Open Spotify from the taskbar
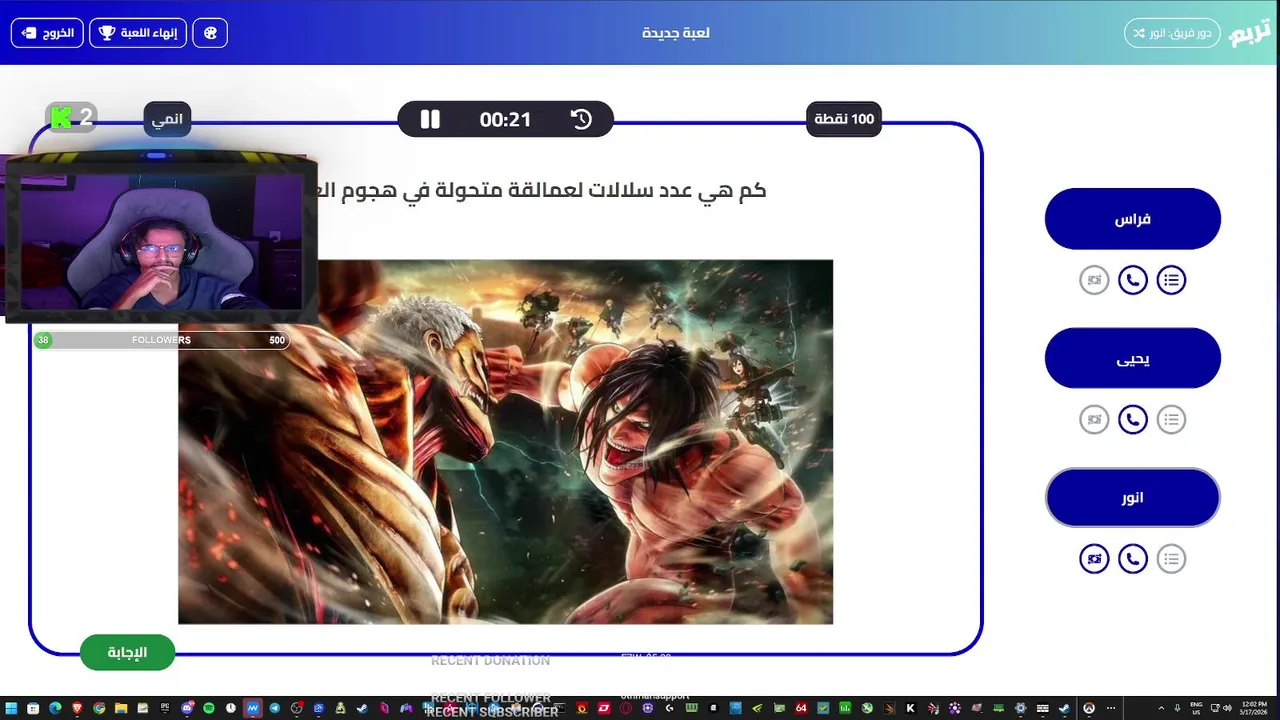This screenshot has width=1280, height=720. tap(209, 708)
